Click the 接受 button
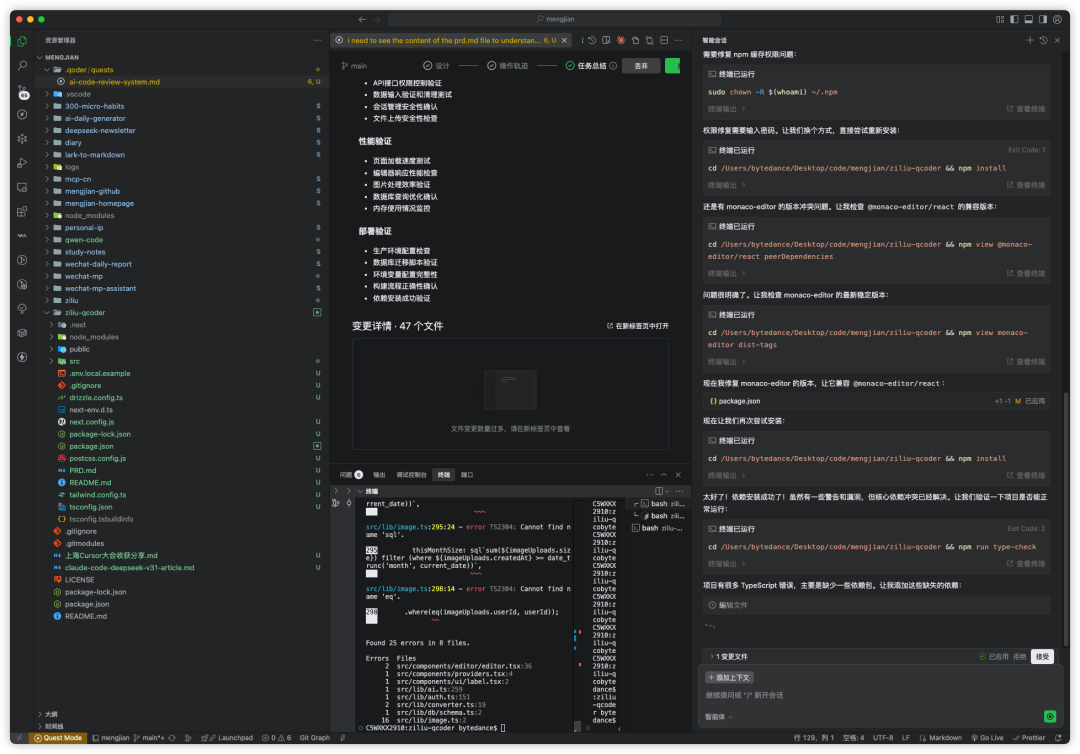Image resolution: width=1080 pixels, height=754 pixels. pyautogui.click(x=1042, y=657)
